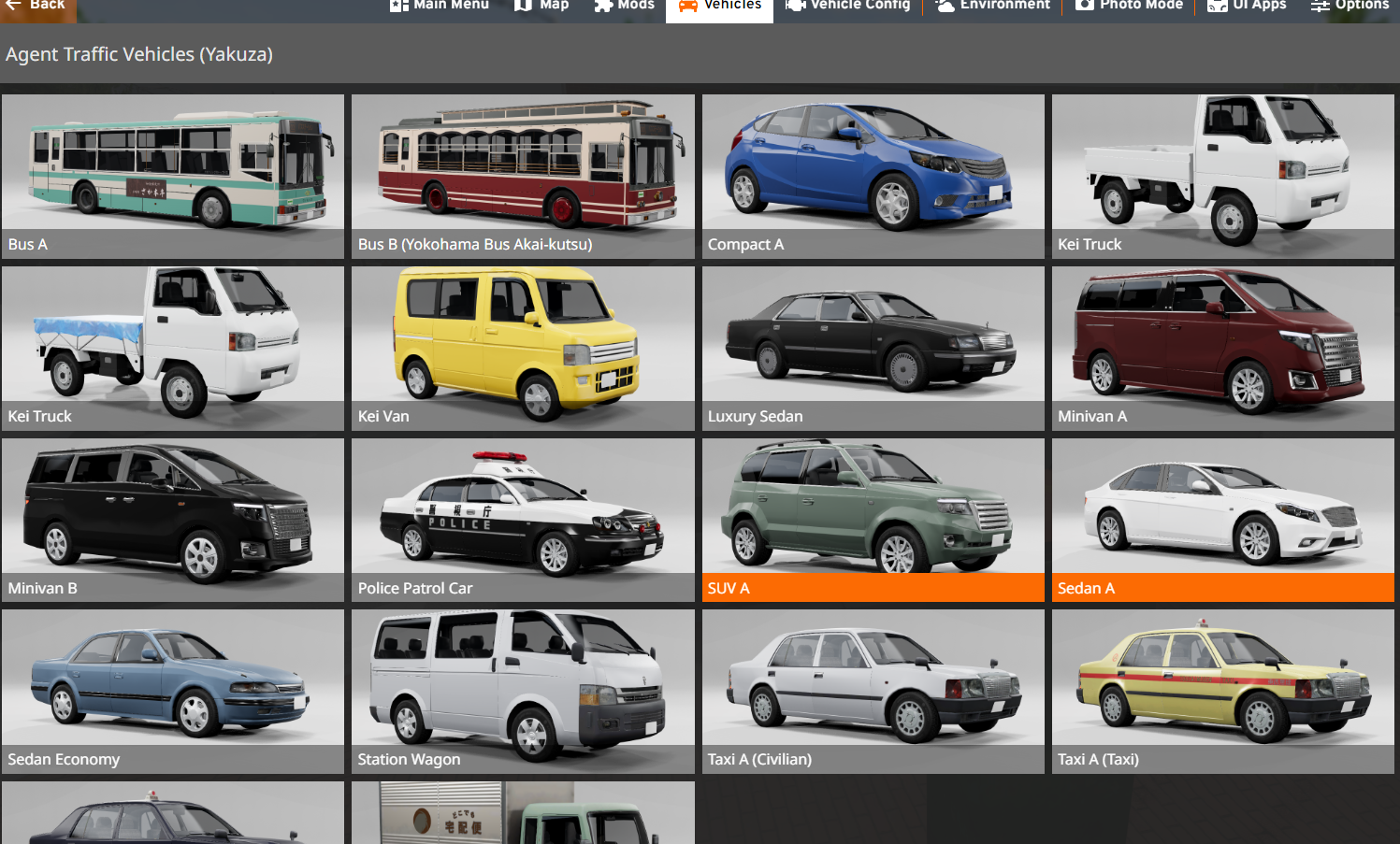Click the orange car Vehicles icon

coord(688,6)
